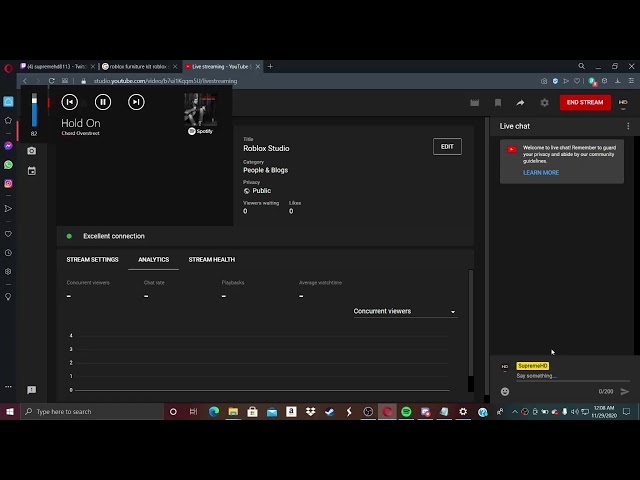Click the address bar URL
This screenshot has width=640, height=480.
point(165,81)
